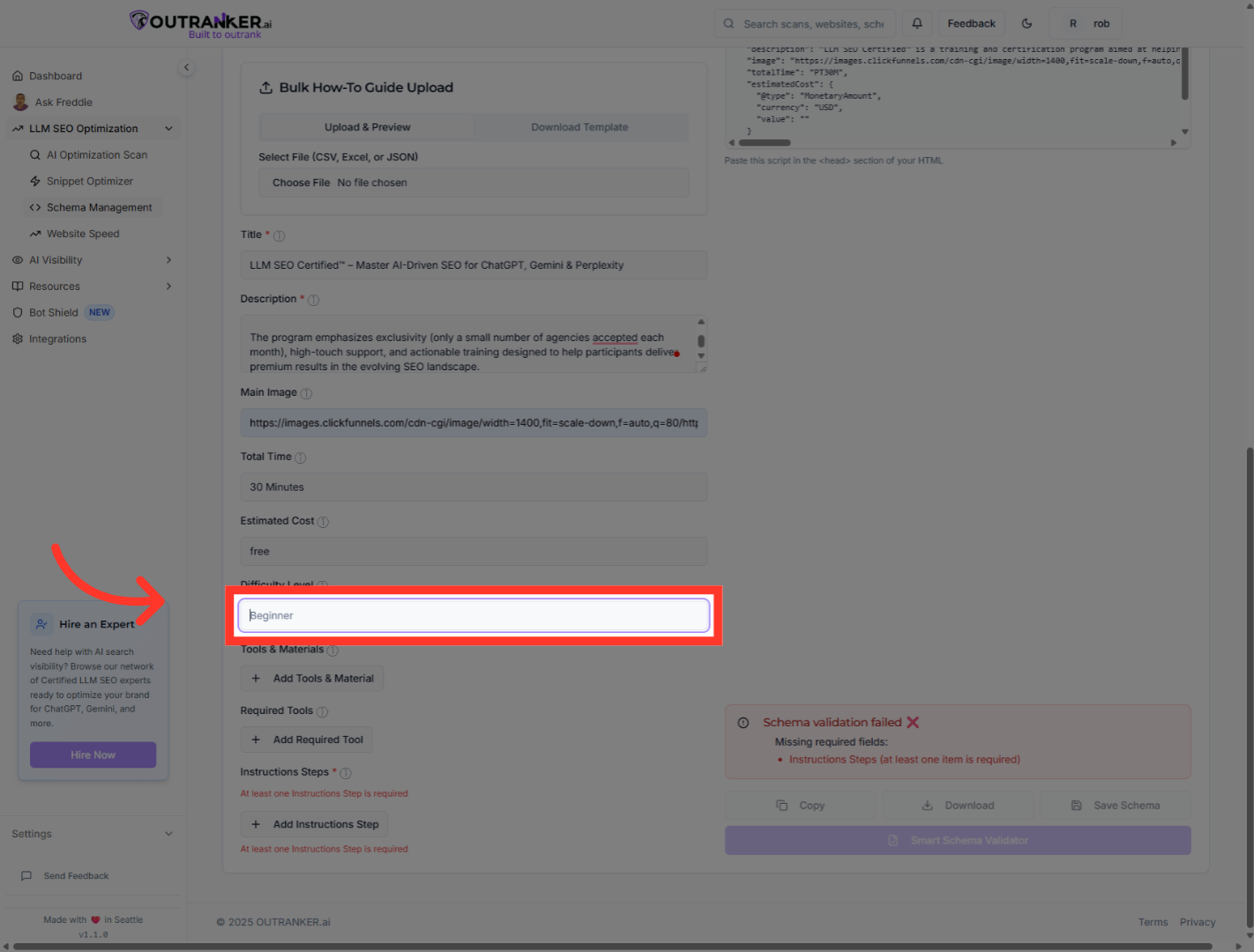Screen dimensions: 1254x952
Task: Click the Total Time field
Action: (x=474, y=487)
